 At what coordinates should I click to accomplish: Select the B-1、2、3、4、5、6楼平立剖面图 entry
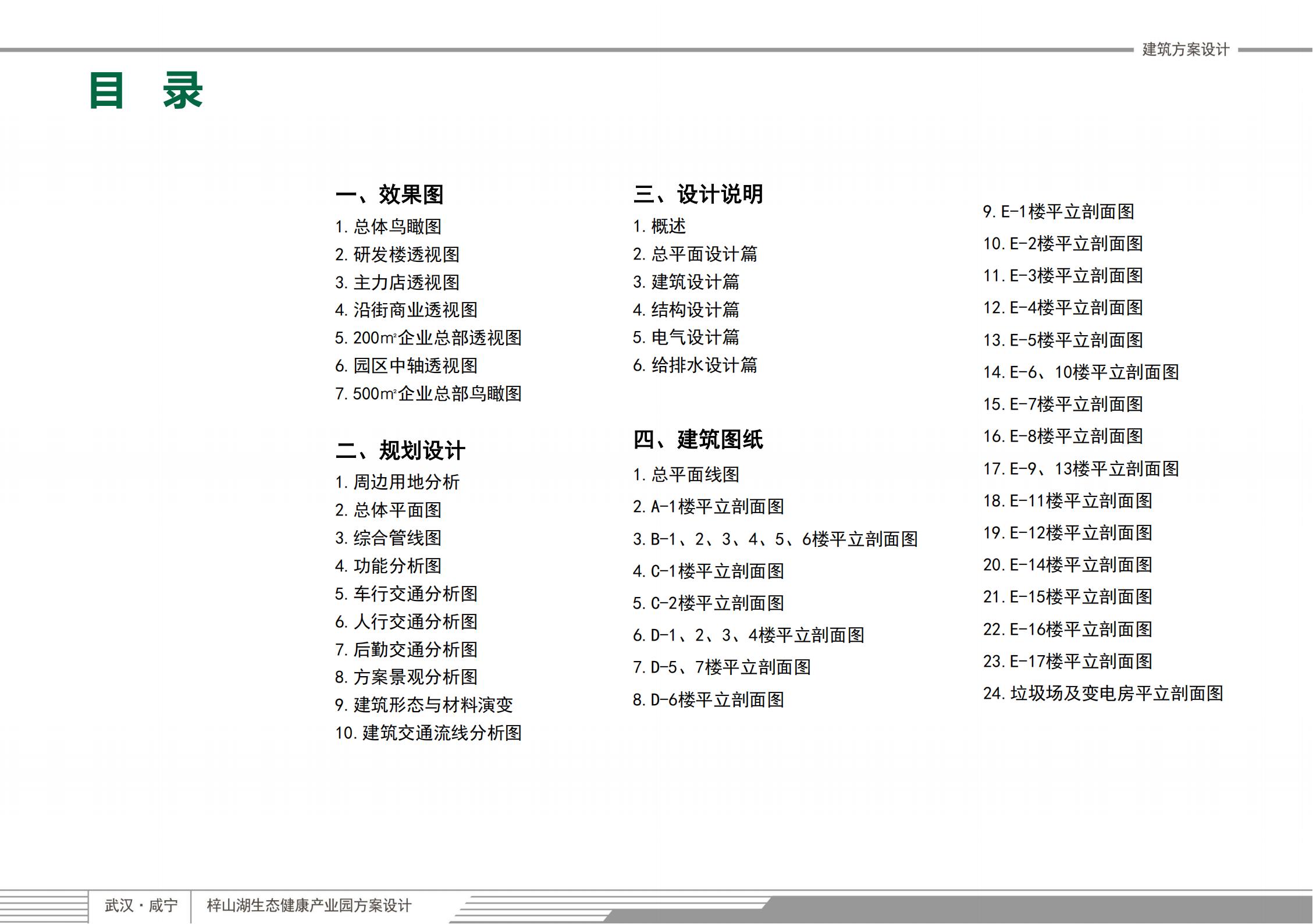click(775, 539)
